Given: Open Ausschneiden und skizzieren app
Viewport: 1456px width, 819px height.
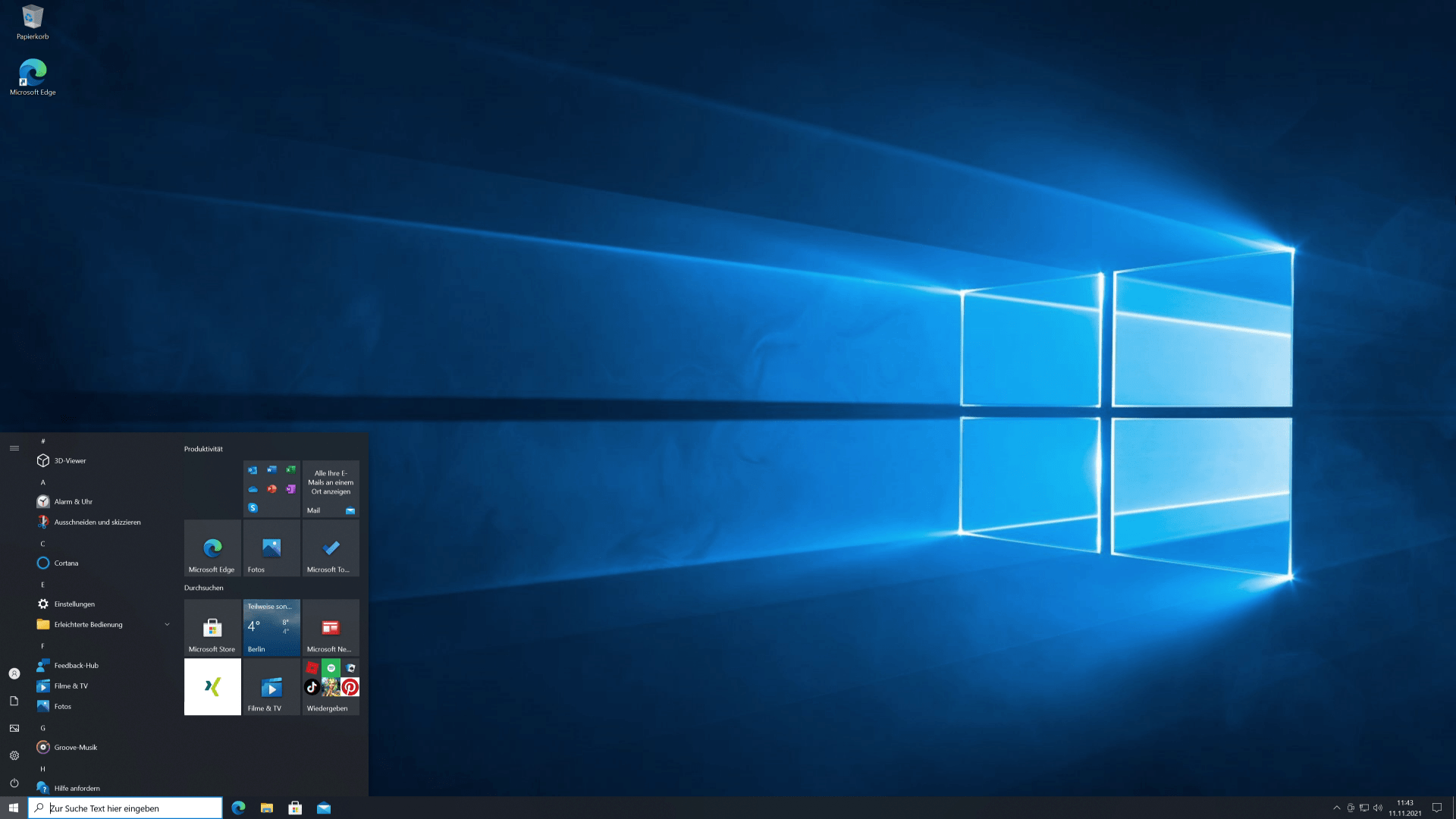Looking at the screenshot, I should 97,522.
